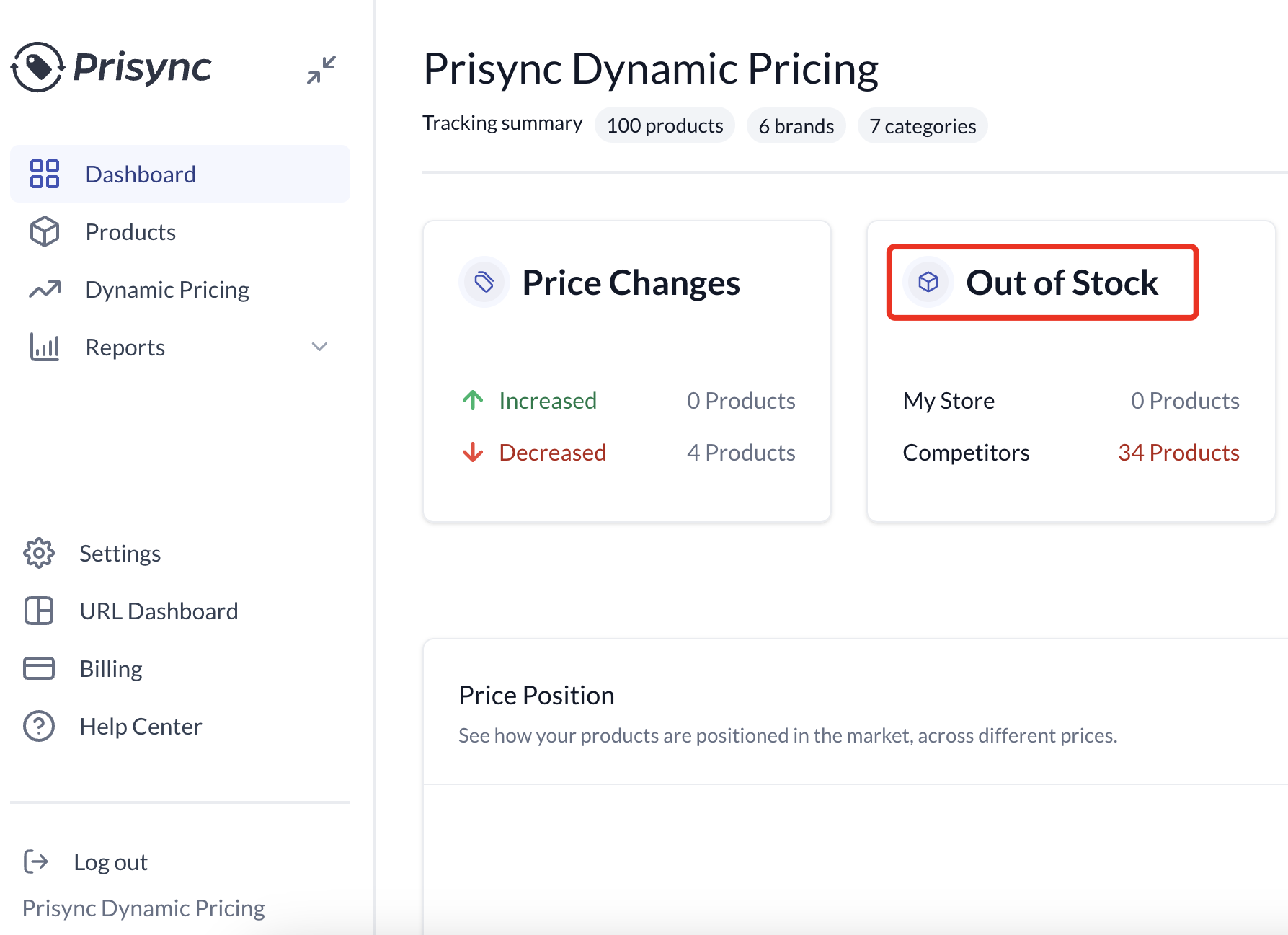Click the 34 Products competitors link
This screenshot has width=1288, height=935.
(1178, 452)
